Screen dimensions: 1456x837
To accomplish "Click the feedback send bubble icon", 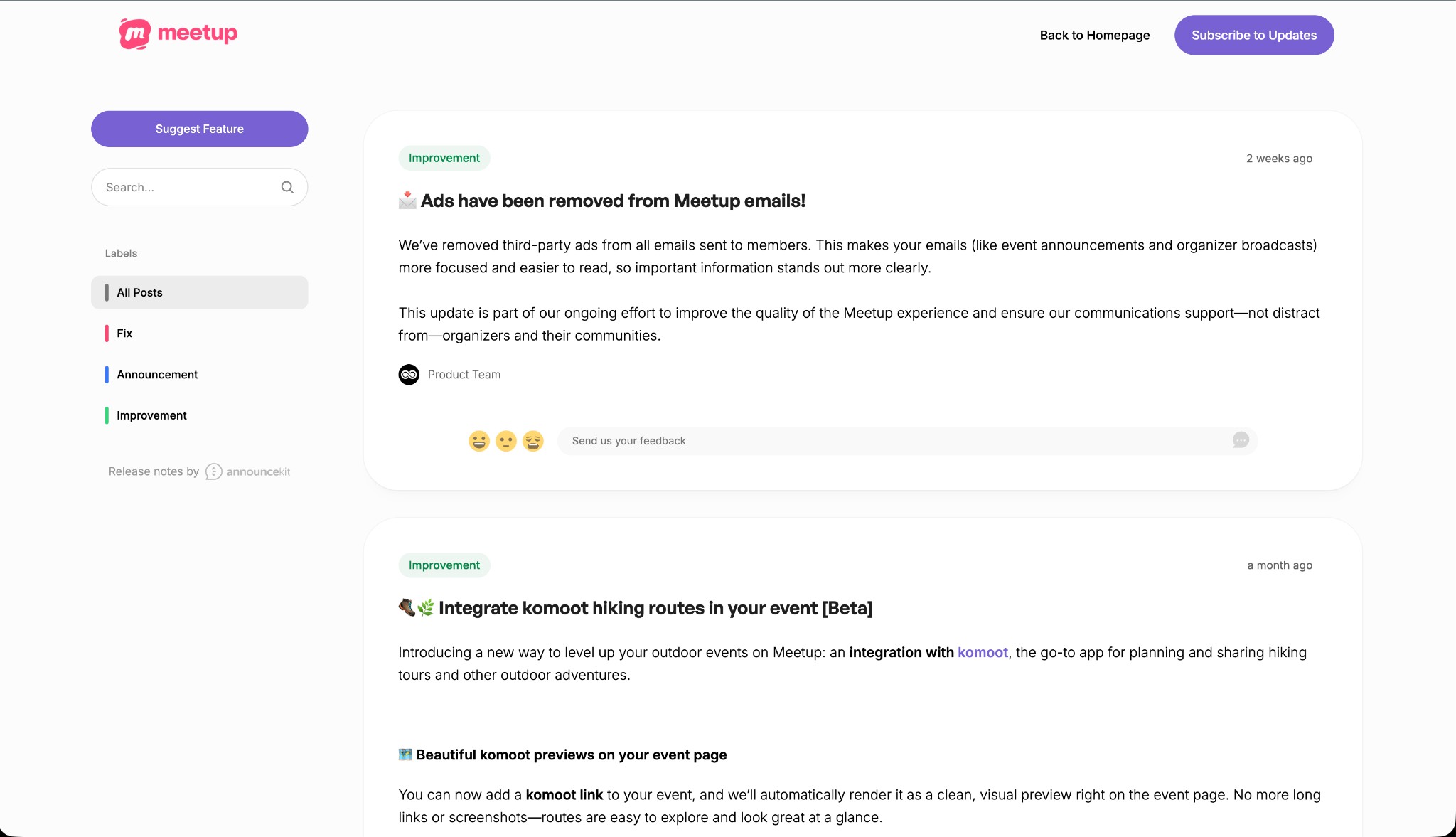I will pyautogui.click(x=1241, y=440).
